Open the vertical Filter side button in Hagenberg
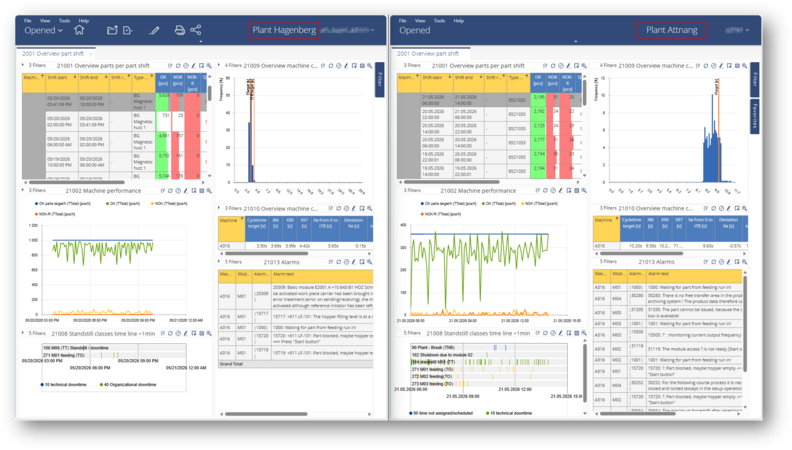 click(x=380, y=79)
